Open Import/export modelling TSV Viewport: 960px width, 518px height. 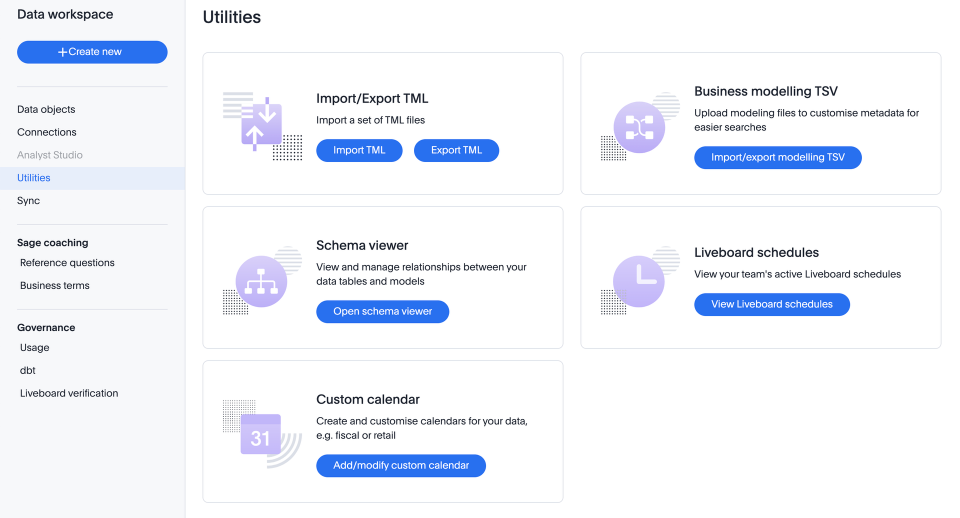[777, 158]
